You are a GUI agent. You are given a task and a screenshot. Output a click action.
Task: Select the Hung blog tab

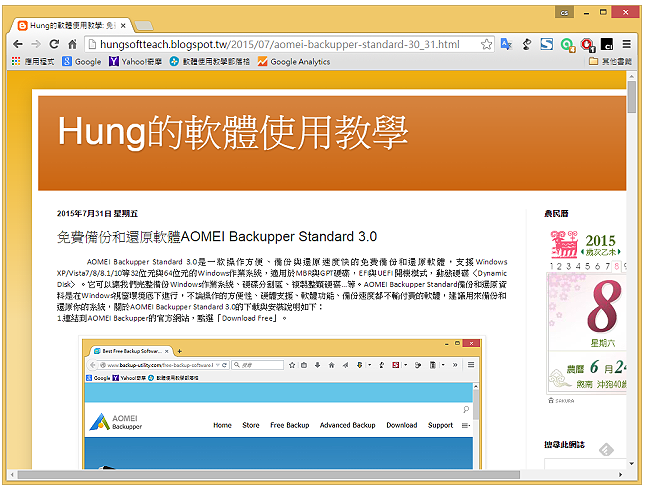tap(70, 26)
